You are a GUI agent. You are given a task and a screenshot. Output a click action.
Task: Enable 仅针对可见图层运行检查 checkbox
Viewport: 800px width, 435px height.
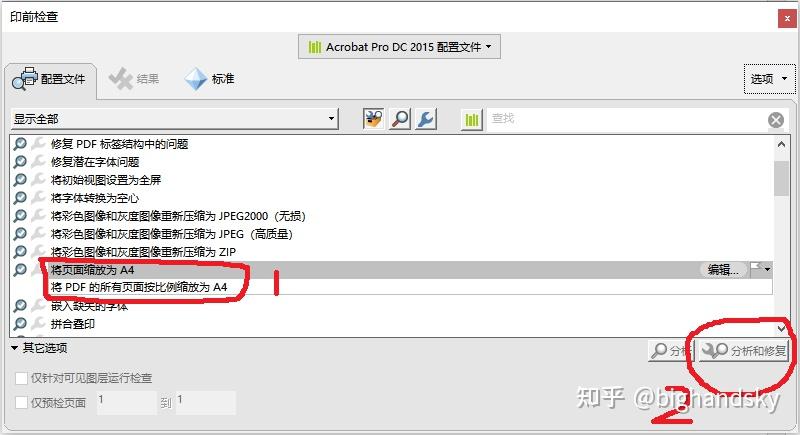click(x=21, y=378)
